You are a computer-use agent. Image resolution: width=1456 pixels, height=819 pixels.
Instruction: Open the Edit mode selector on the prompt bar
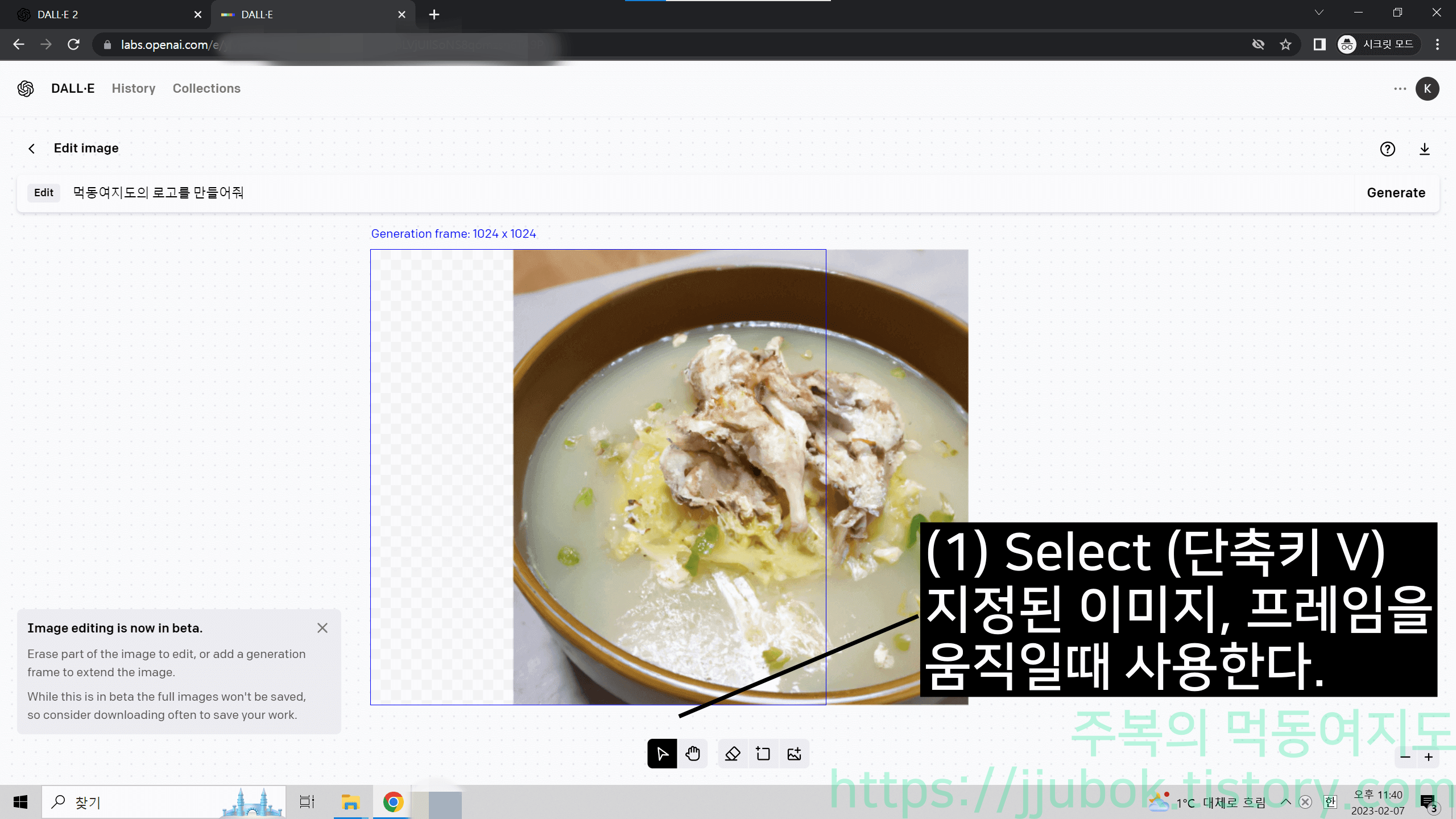[x=43, y=193]
